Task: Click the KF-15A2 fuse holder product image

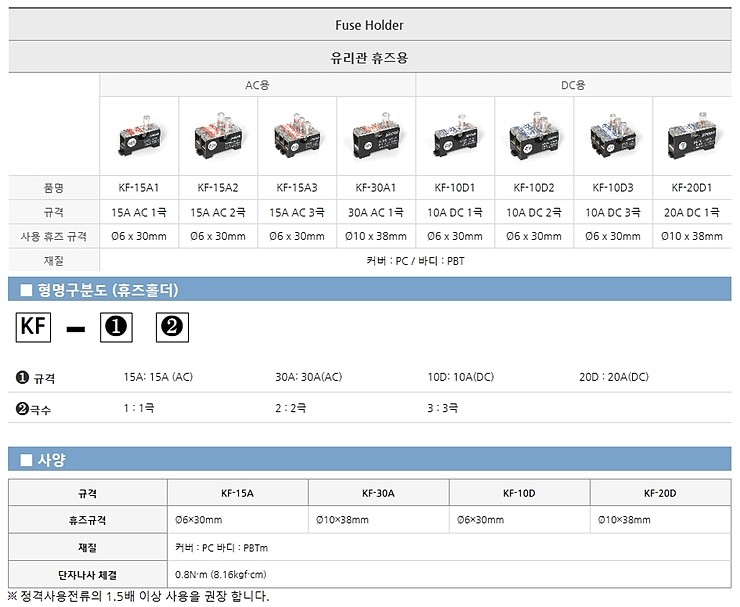Action: tap(218, 136)
